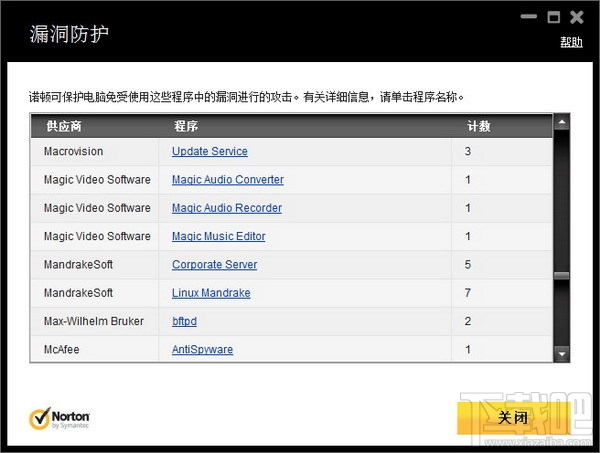Select the count 7 for Linux Mandrake
Screen dimensions: 600x453
click(468, 293)
